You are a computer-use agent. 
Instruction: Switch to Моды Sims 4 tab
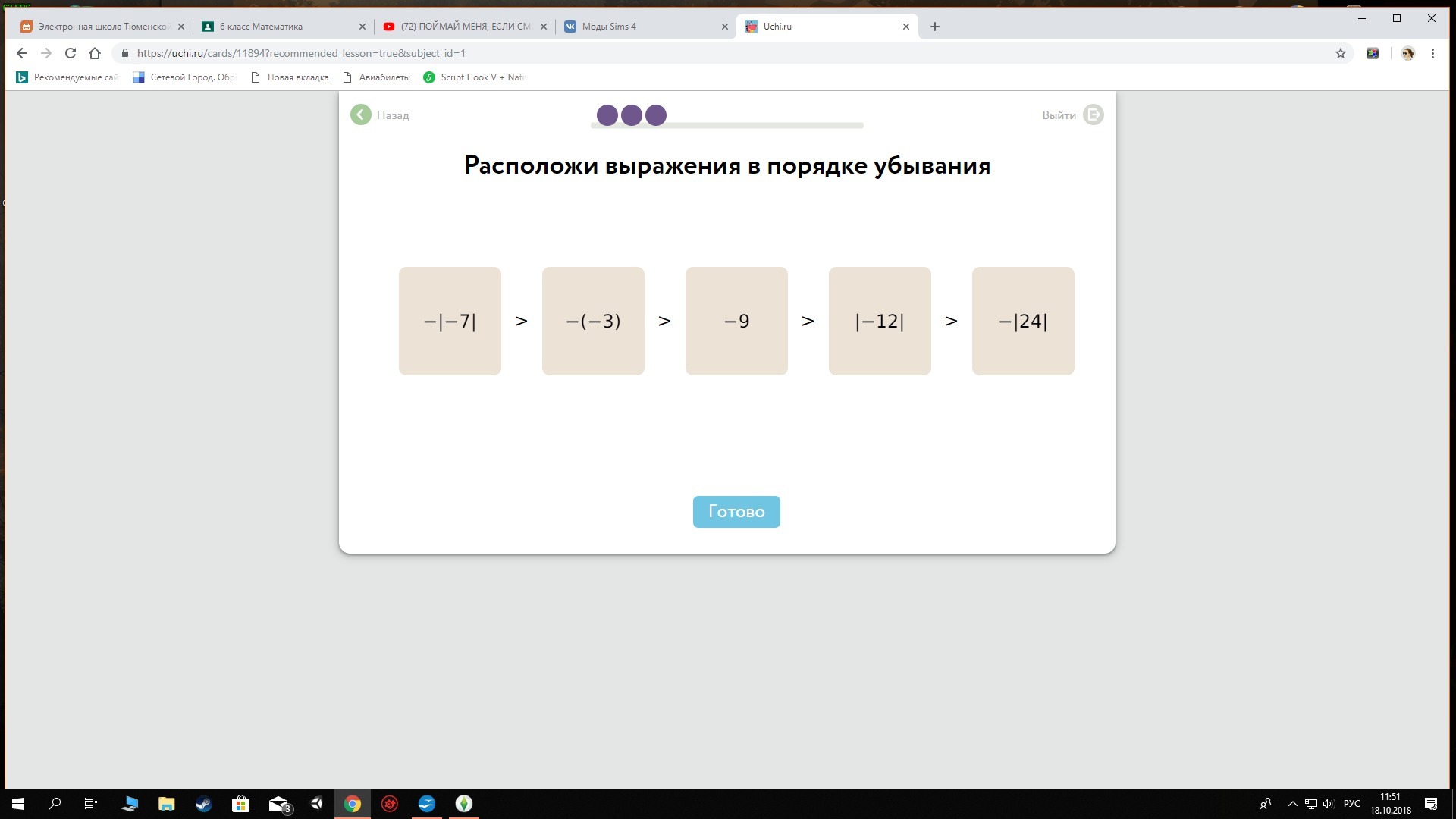[x=609, y=27]
